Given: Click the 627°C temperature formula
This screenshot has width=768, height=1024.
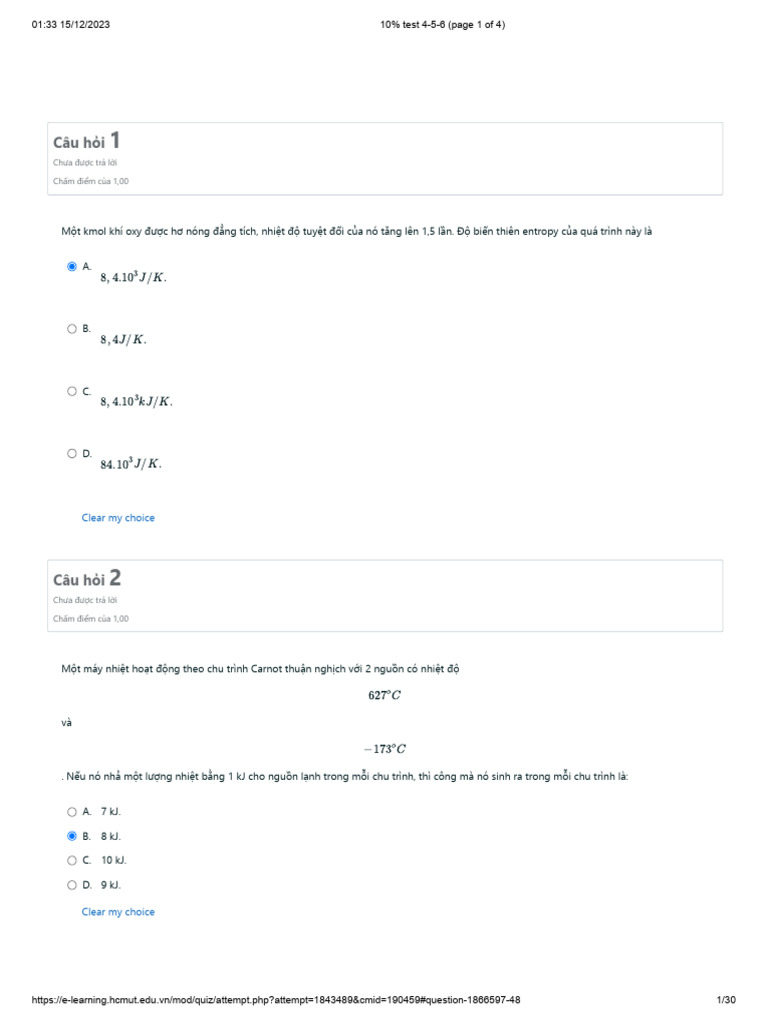Looking at the screenshot, I should coord(384,696).
